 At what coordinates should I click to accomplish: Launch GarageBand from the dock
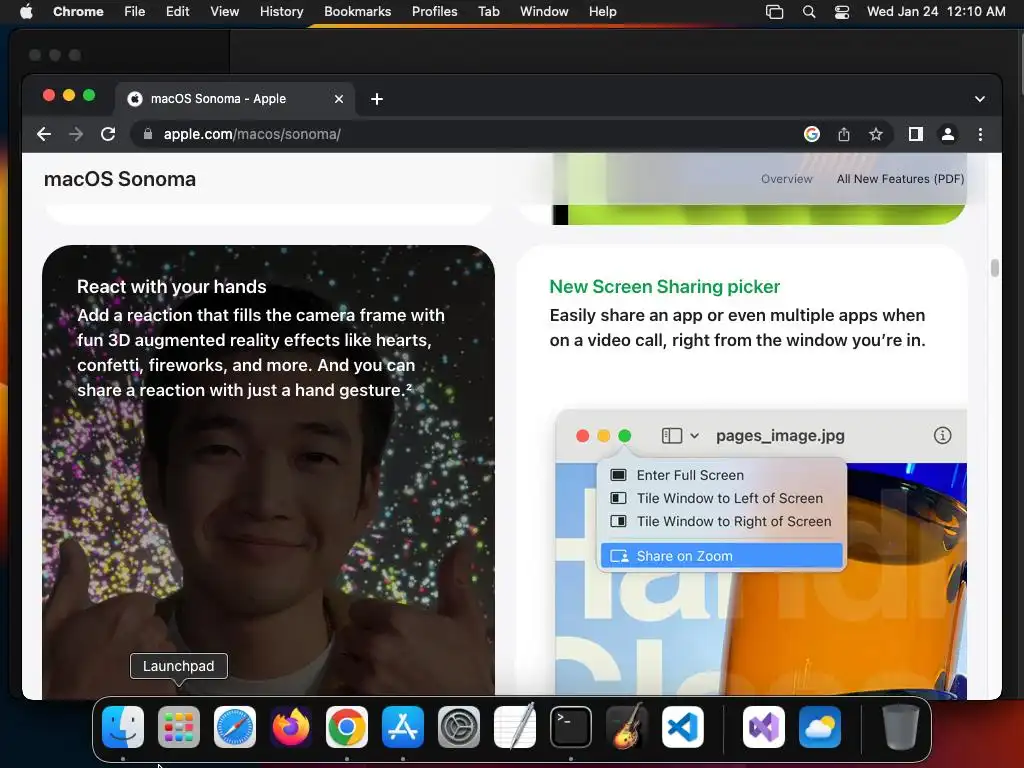tap(627, 727)
